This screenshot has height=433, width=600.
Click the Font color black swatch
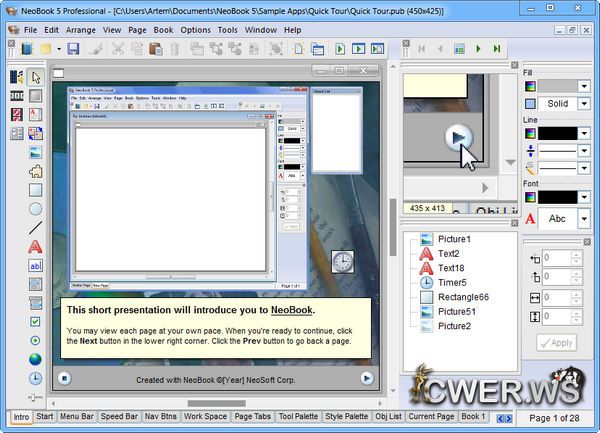click(564, 197)
